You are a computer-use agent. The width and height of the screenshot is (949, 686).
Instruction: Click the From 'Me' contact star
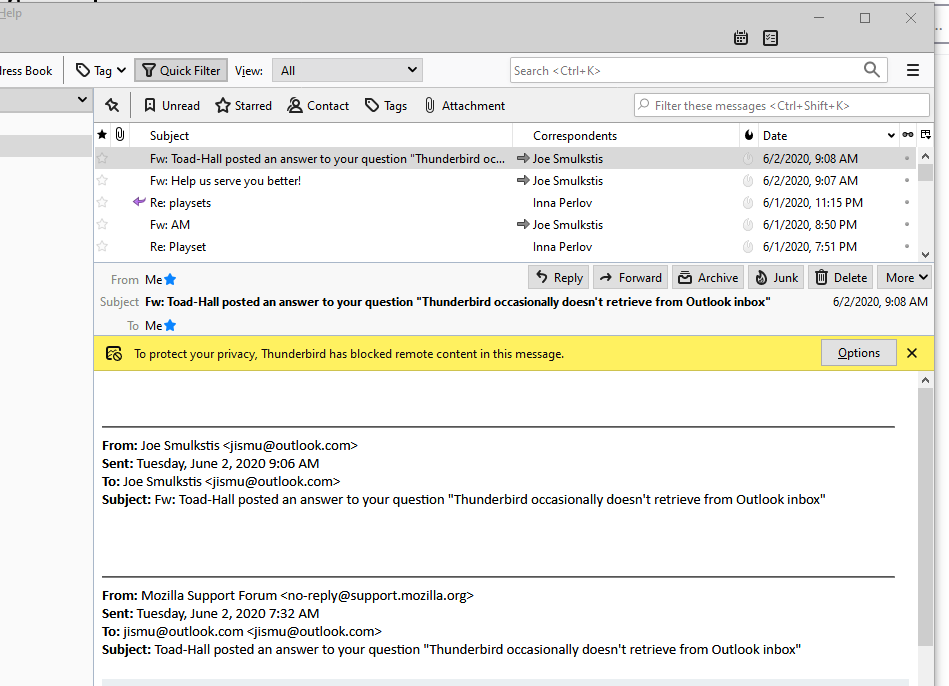pos(171,279)
